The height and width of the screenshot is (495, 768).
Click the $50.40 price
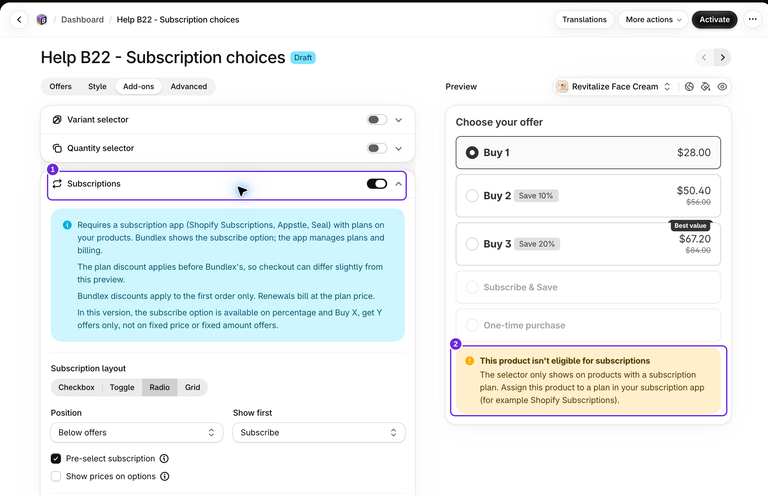point(694,190)
